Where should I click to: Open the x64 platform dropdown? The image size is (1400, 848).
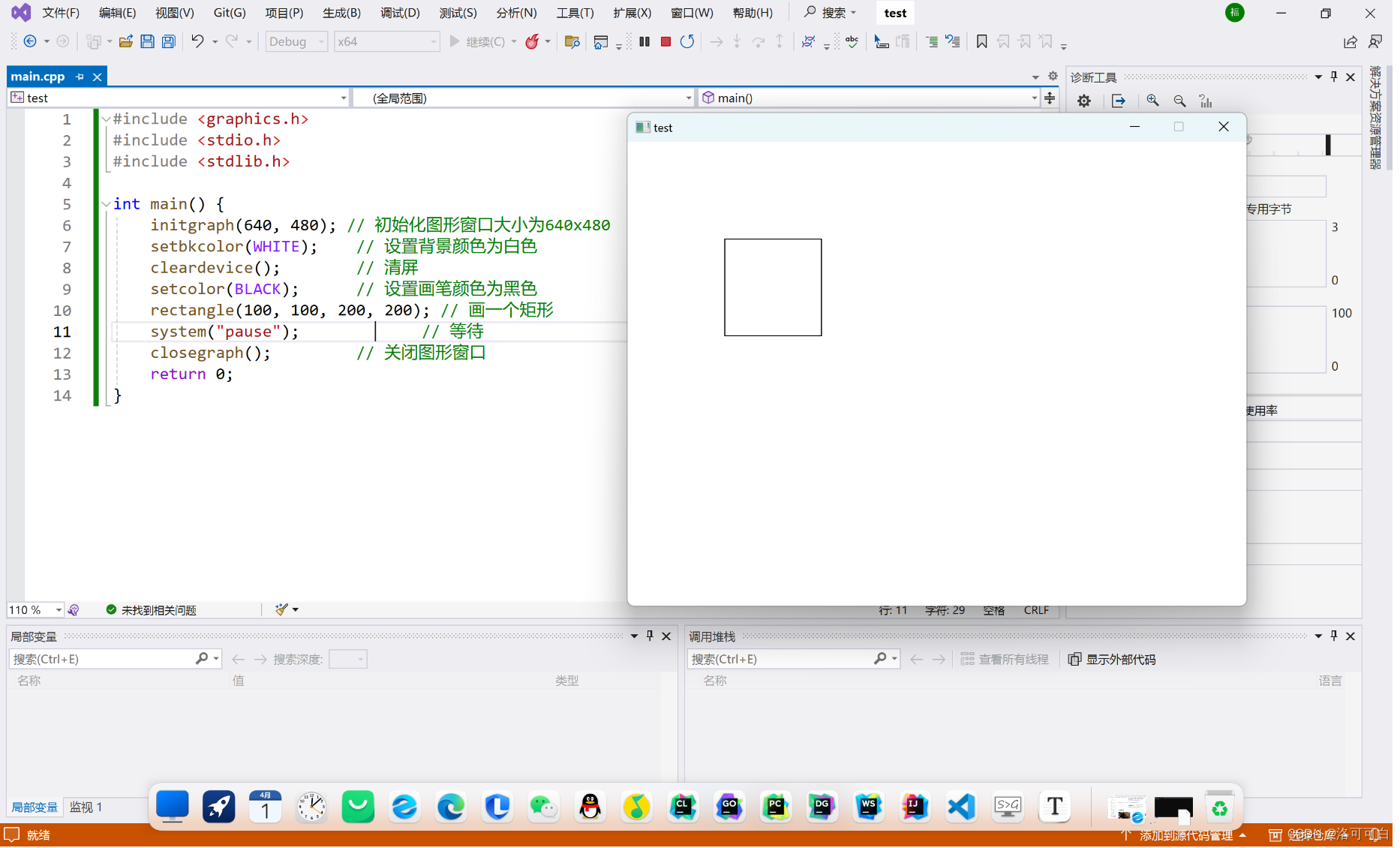pos(387,41)
